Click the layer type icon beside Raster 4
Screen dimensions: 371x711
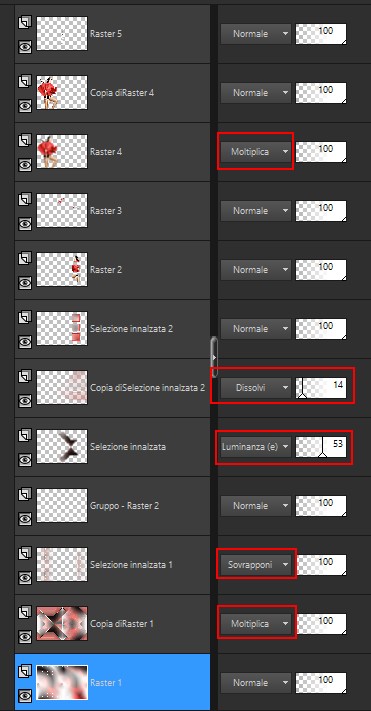[x=25, y=140]
